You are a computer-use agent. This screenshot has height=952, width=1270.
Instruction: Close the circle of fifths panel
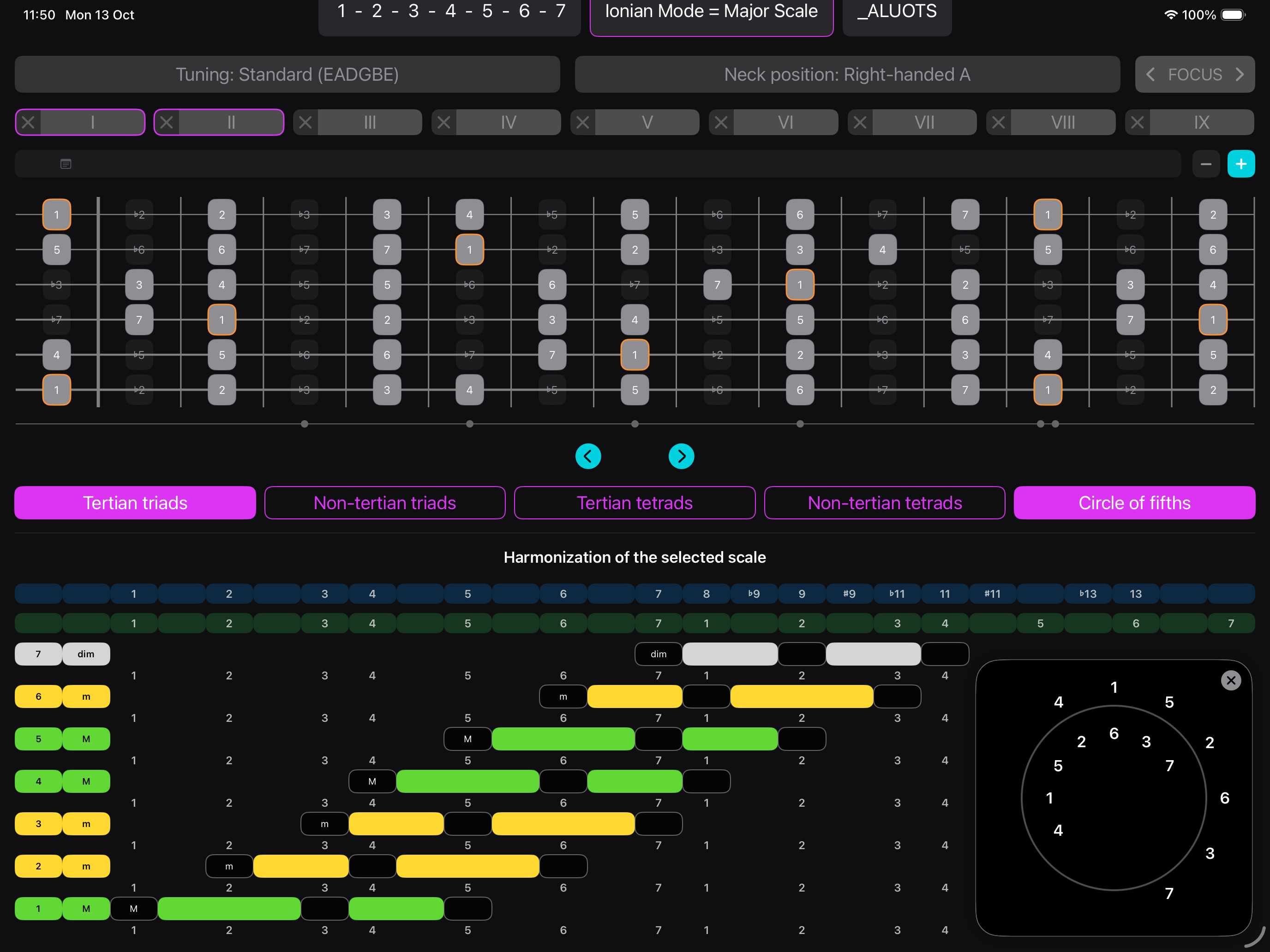coord(1230,681)
